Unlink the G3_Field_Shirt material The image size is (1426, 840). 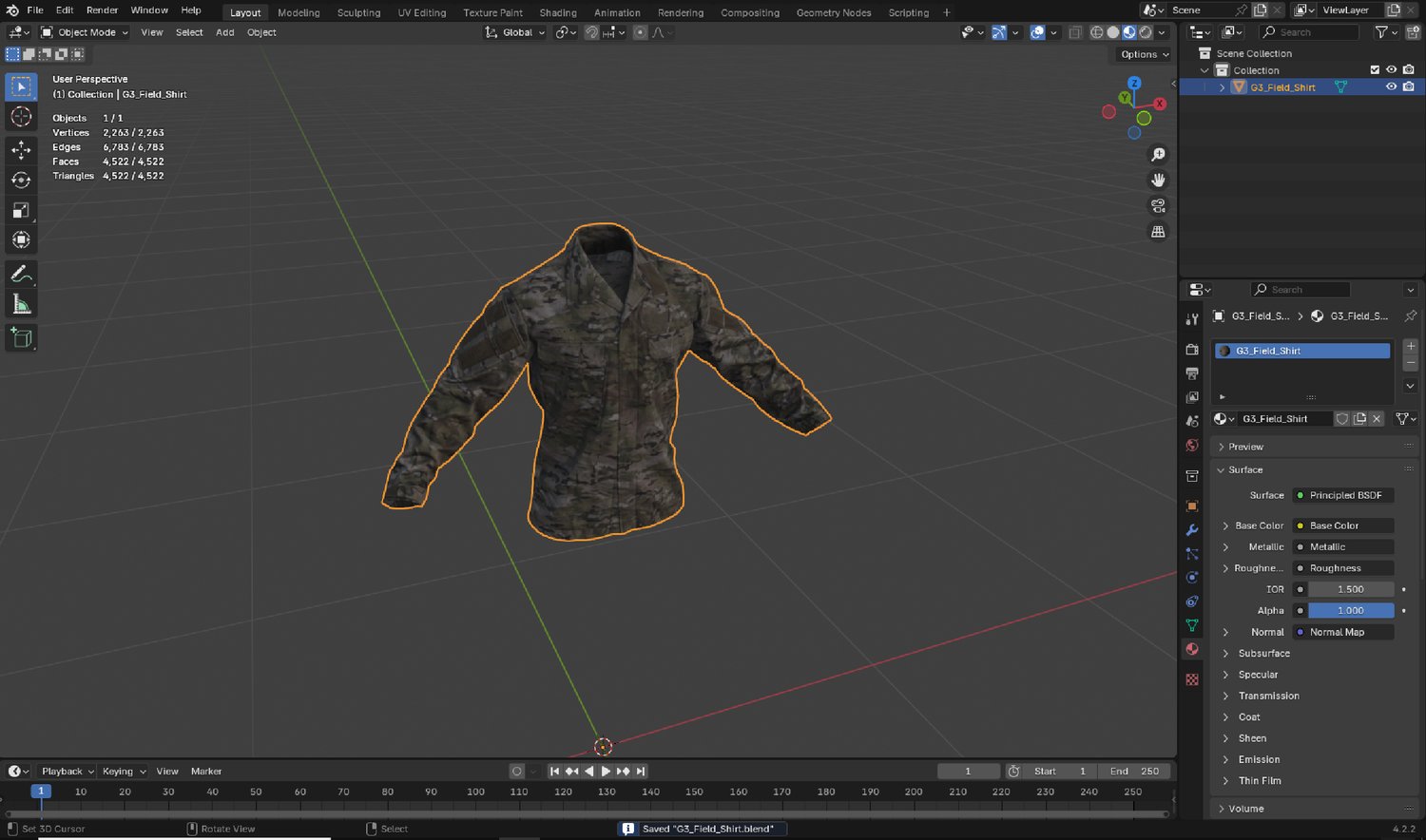[1377, 419]
